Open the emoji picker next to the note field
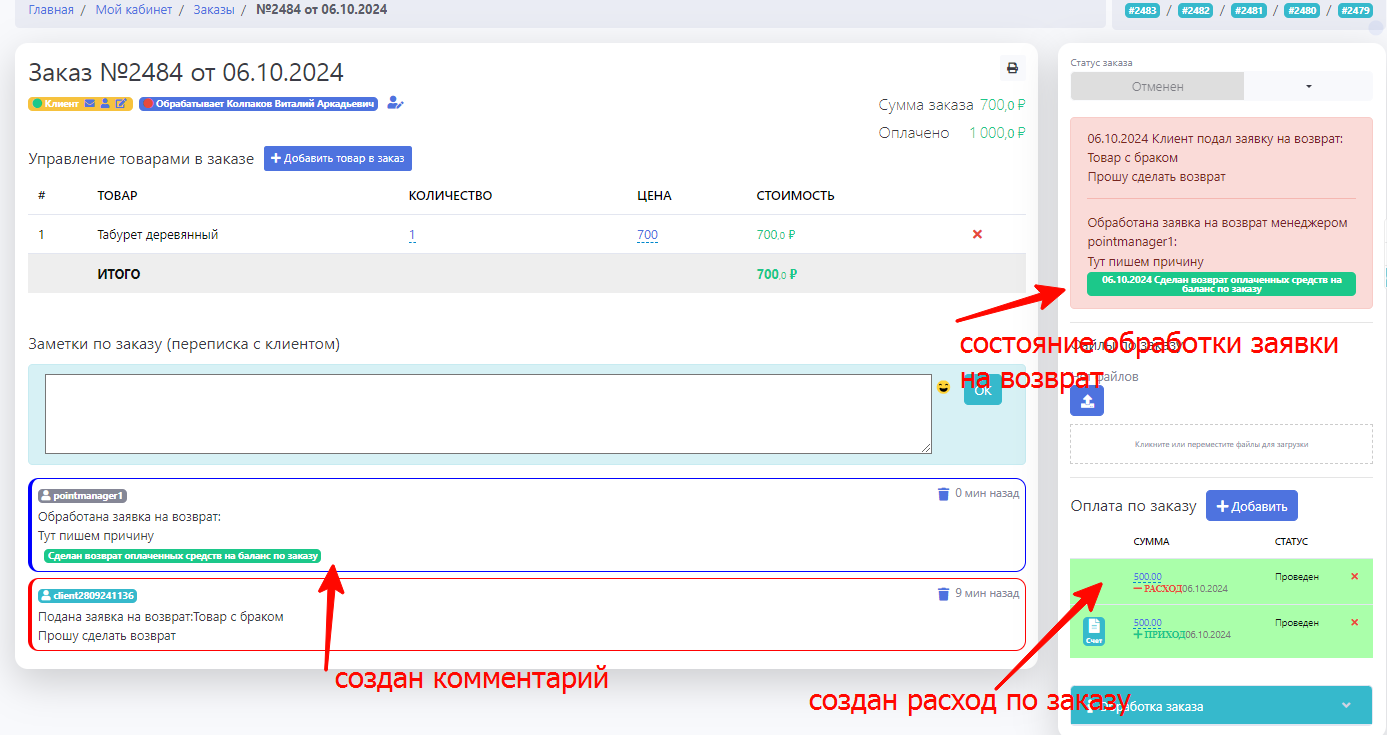Viewport: 1387px width, 735px height. pyautogui.click(x=943, y=387)
